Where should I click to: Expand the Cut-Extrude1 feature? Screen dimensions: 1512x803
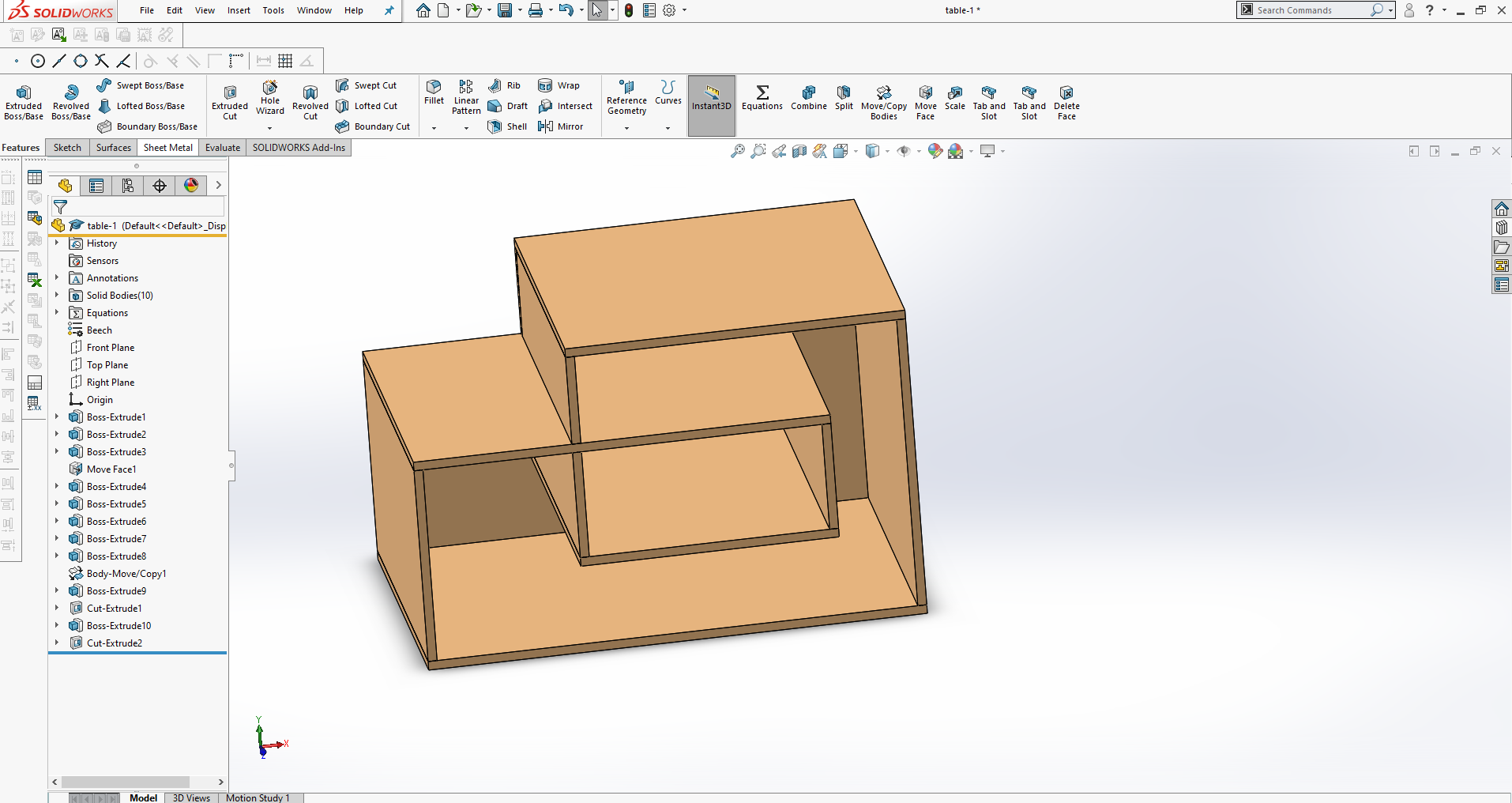57,609
